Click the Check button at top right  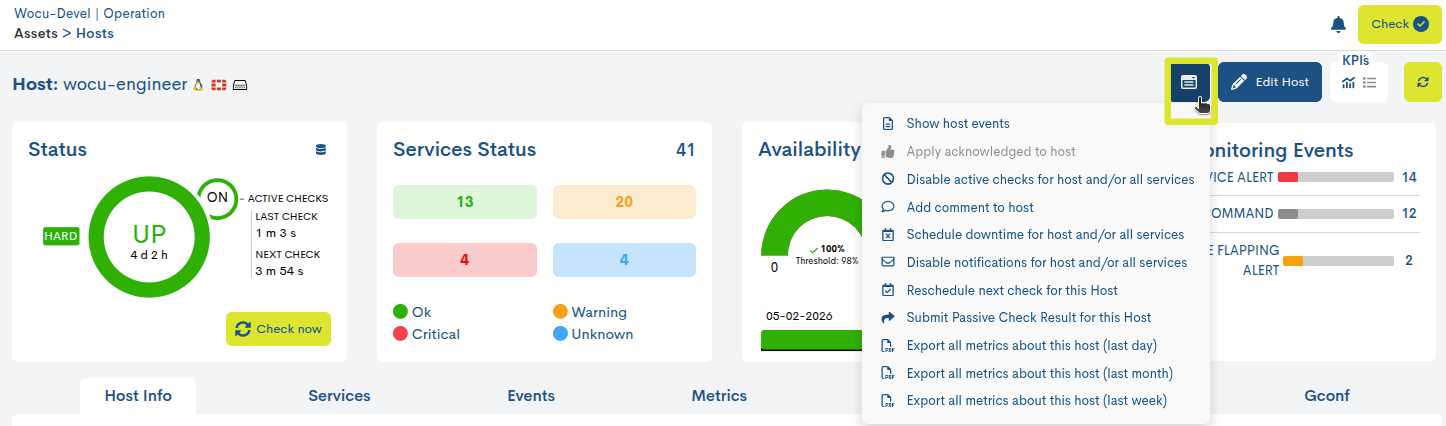(x=1399, y=24)
